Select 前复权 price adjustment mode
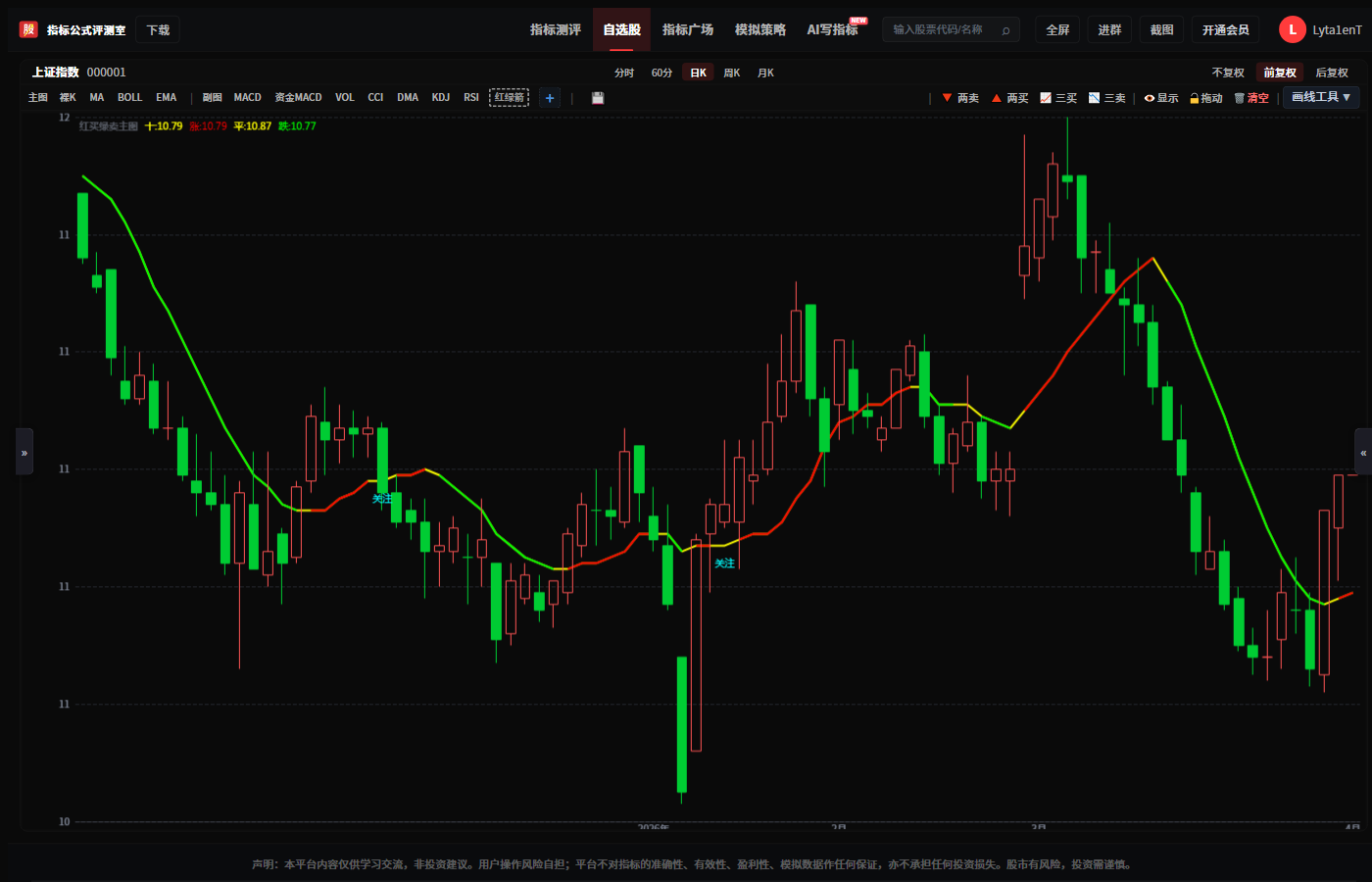1372x882 pixels. [1280, 73]
